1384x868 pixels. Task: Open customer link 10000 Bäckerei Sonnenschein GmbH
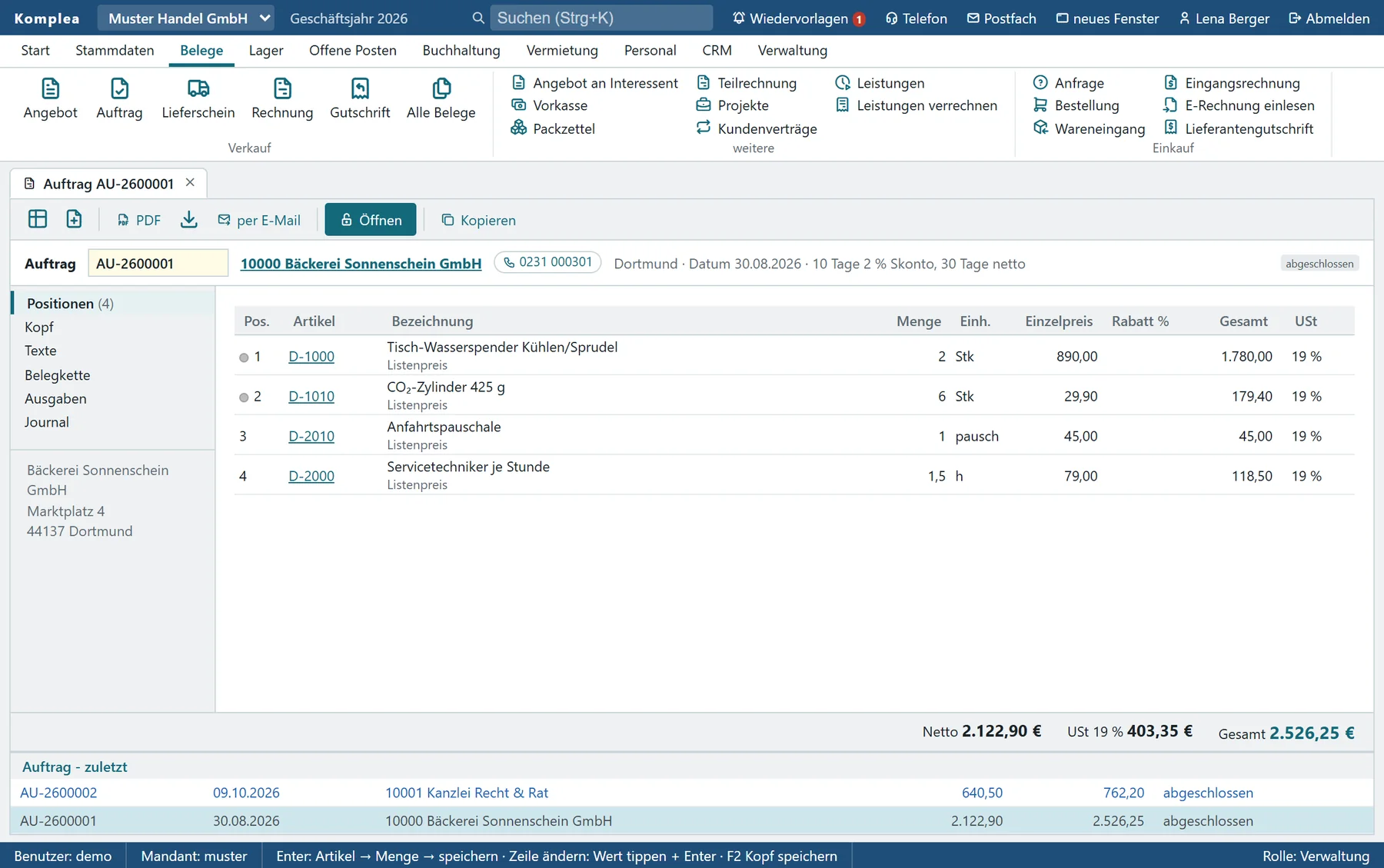361,264
